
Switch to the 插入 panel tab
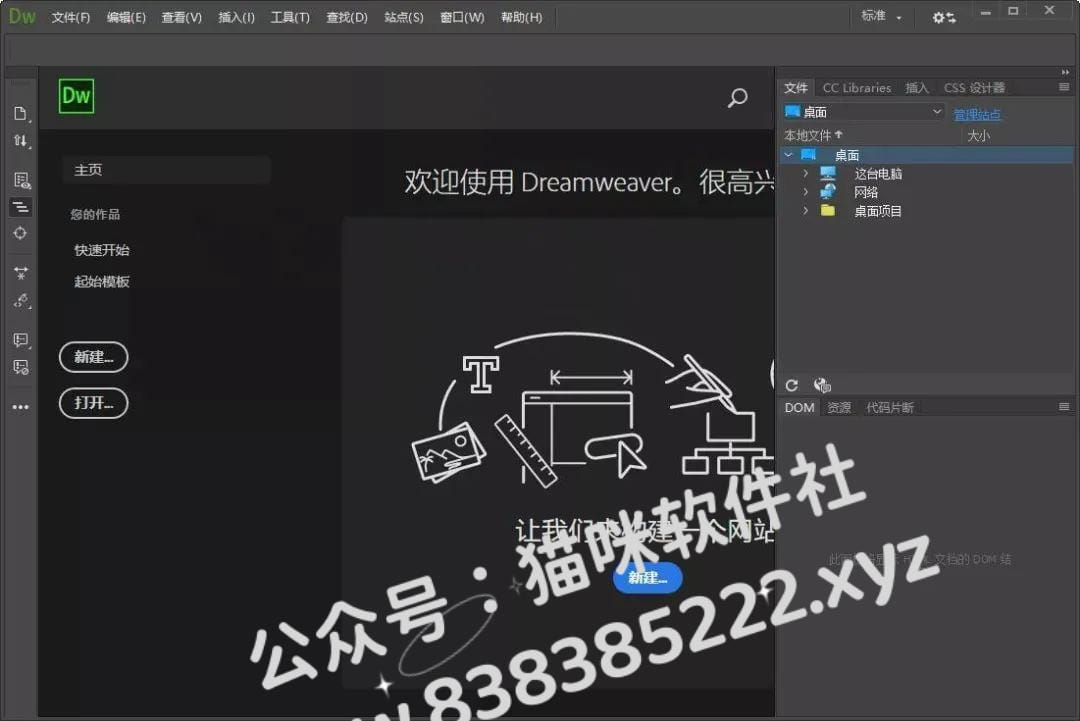pos(917,87)
